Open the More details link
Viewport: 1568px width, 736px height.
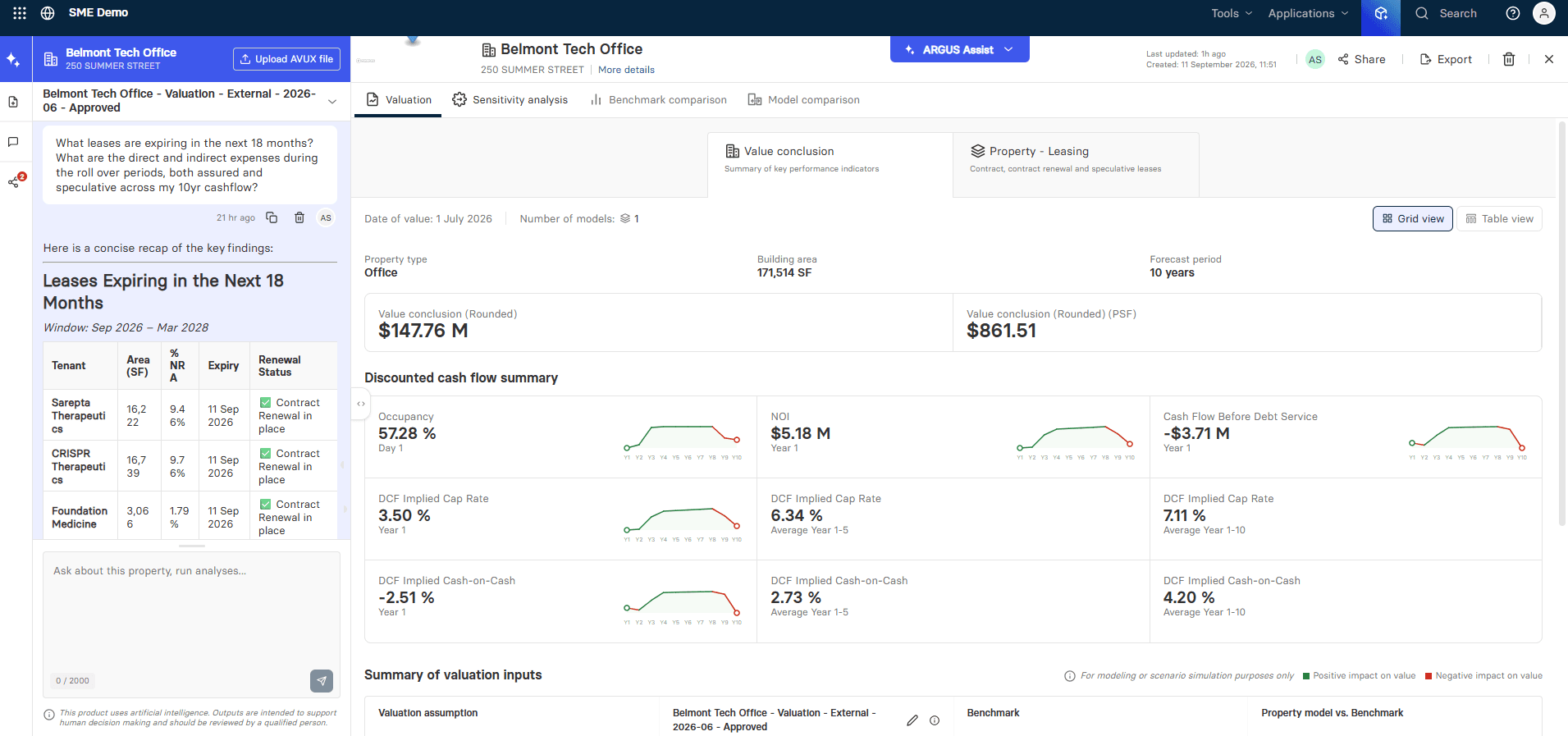(626, 70)
